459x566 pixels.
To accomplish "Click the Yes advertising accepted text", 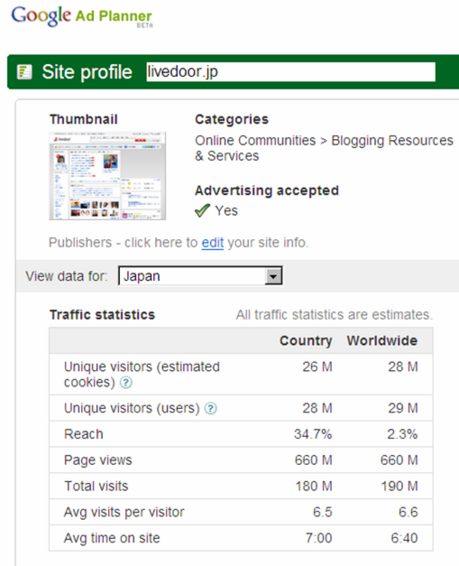I will point(226,210).
